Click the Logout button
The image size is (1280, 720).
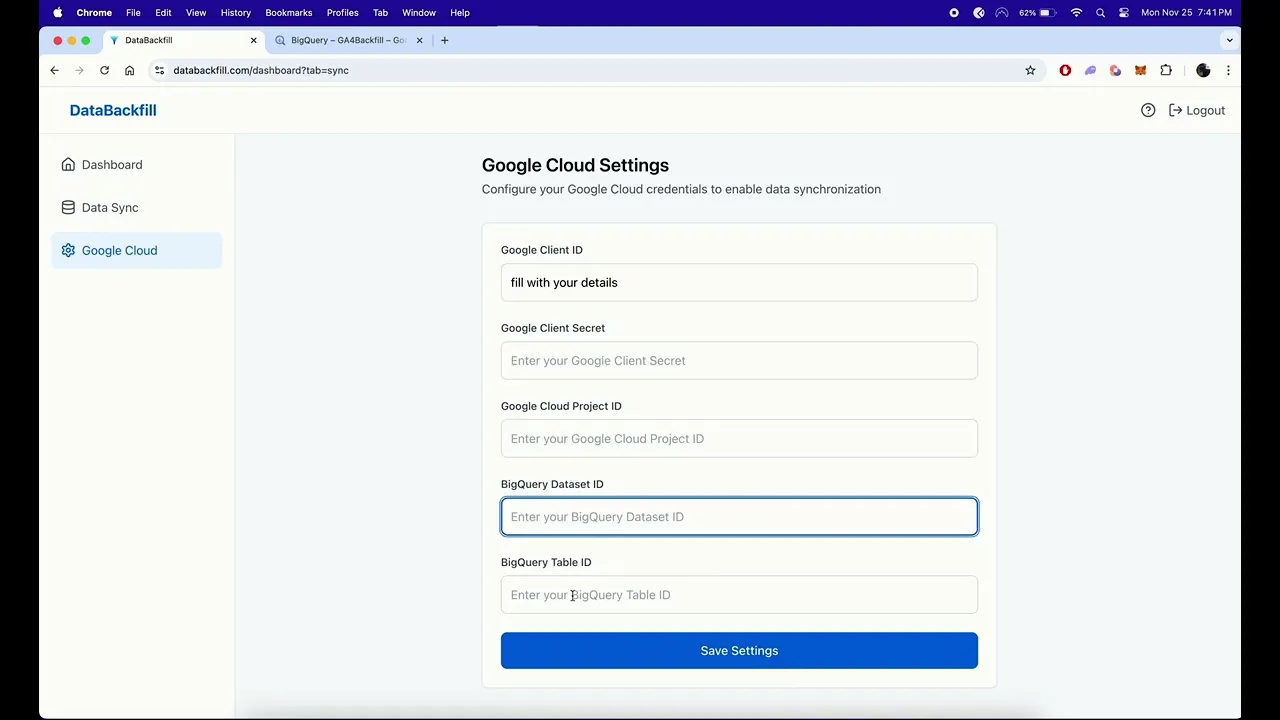[1197, 110]
